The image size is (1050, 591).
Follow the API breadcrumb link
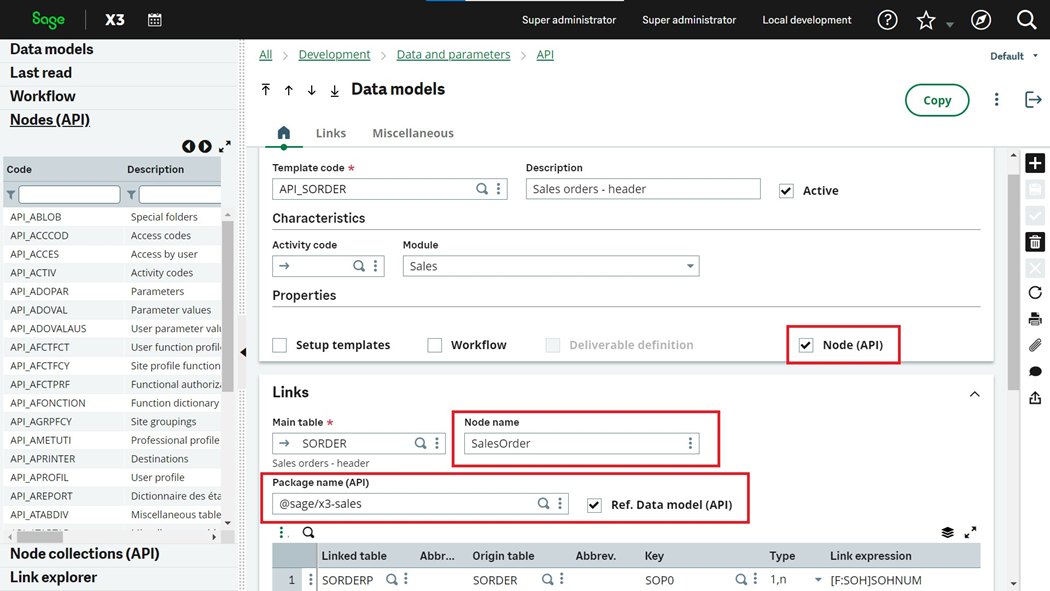[x=545, y=55]
